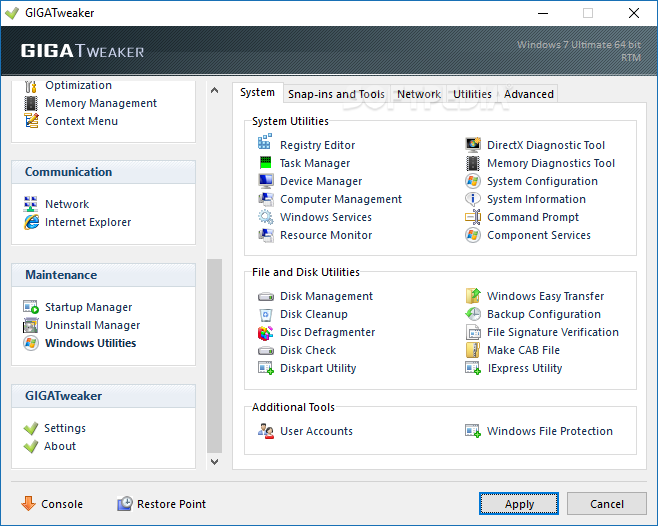Launch Device Manager text link
Viewport: 658px width, 526px height.
321,181
